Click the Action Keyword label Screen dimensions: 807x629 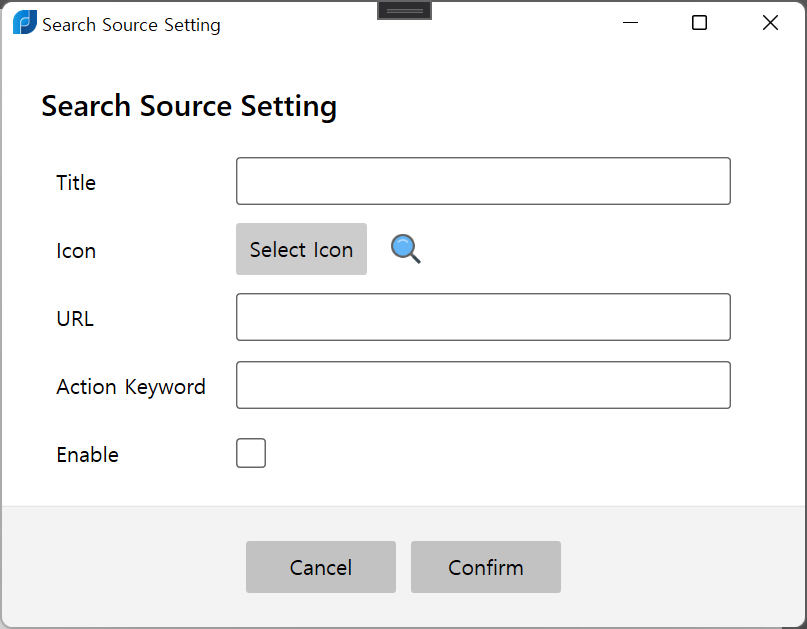(x=131, y=387)
